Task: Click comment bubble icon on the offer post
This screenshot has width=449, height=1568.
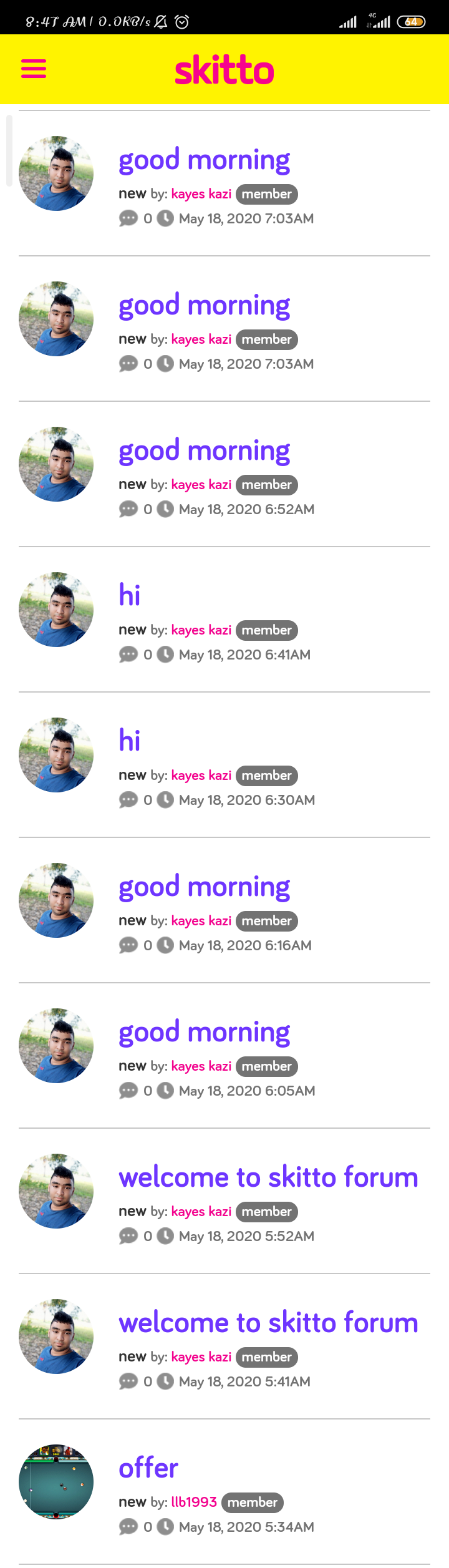Action: [128, 1527]
